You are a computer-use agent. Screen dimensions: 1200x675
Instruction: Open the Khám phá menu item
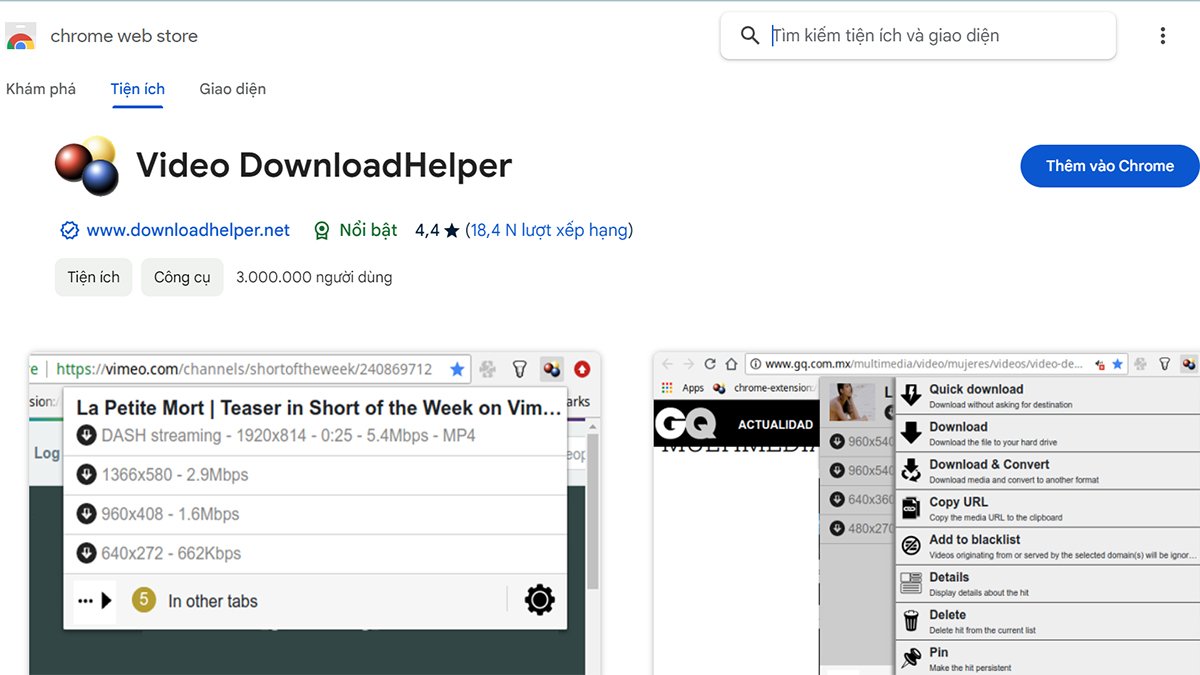coord(41,88)
